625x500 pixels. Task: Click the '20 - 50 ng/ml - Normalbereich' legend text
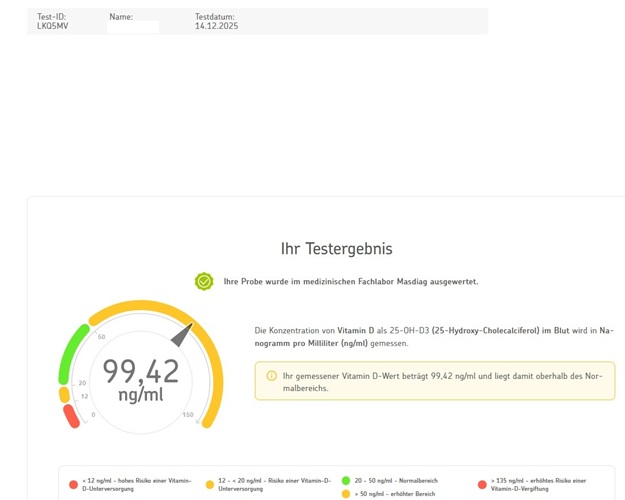coord(396,481)
